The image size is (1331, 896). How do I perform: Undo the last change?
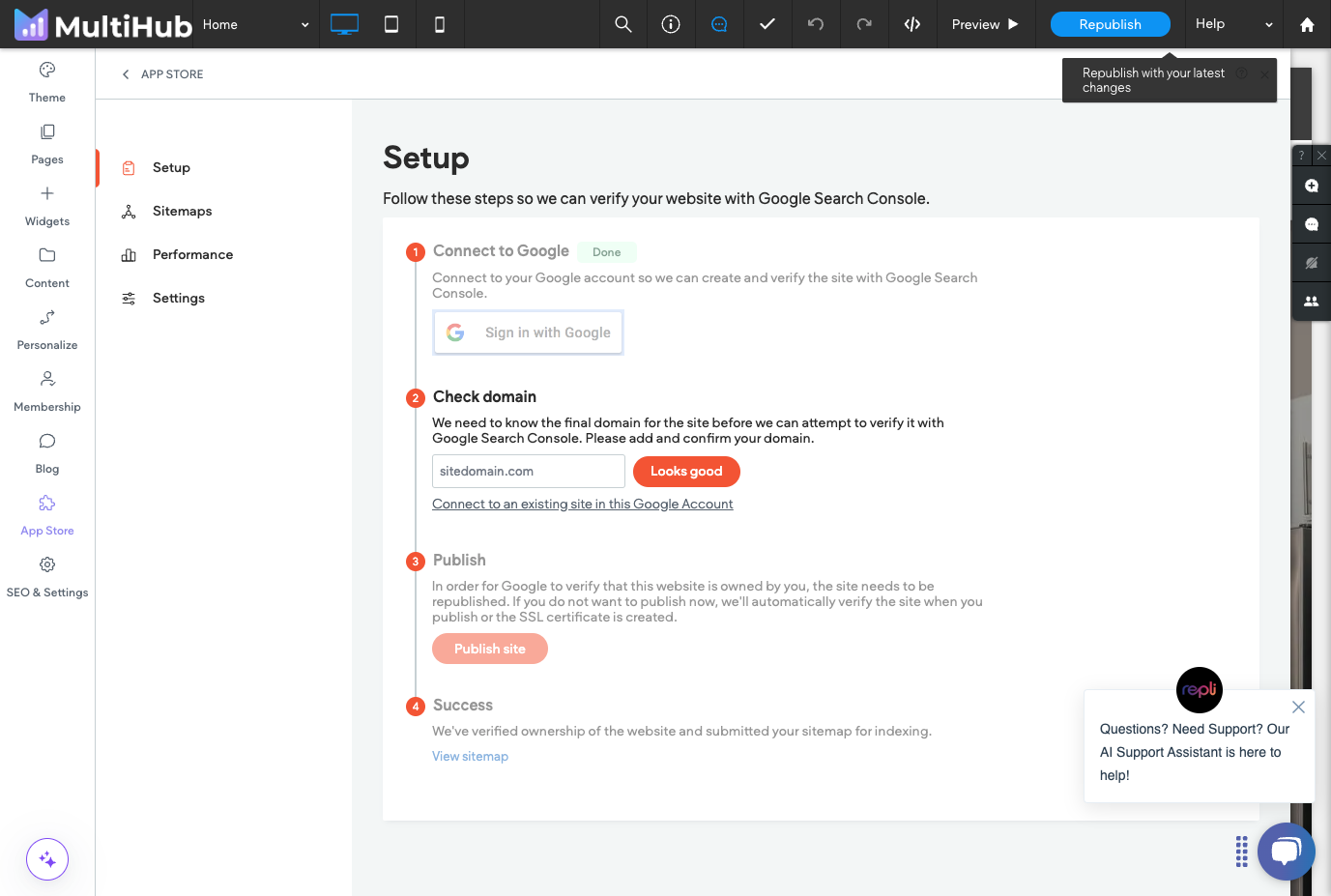[x=816, y=24]
